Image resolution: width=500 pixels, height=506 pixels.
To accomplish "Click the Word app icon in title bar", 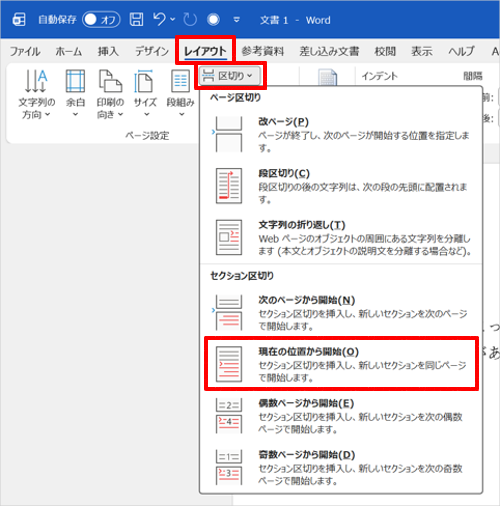I will (x=19, y=20).
